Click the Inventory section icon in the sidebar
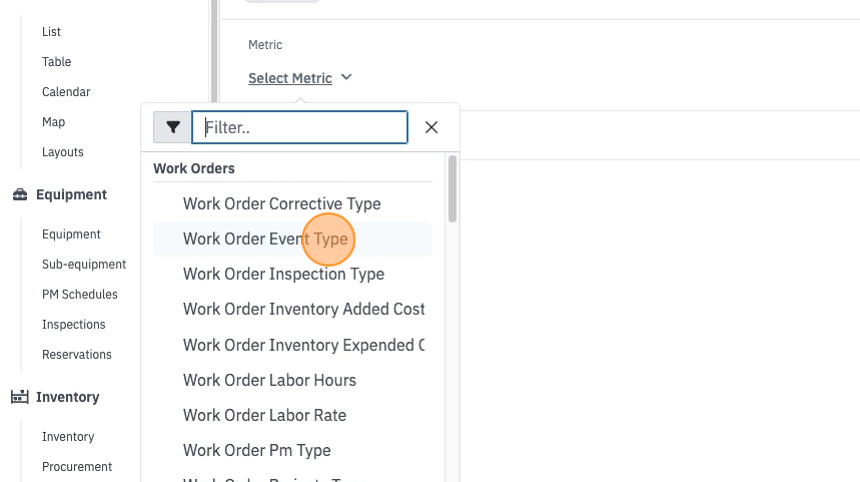The height and width of the screenshot is (482, 860). (x=20, y=396)
